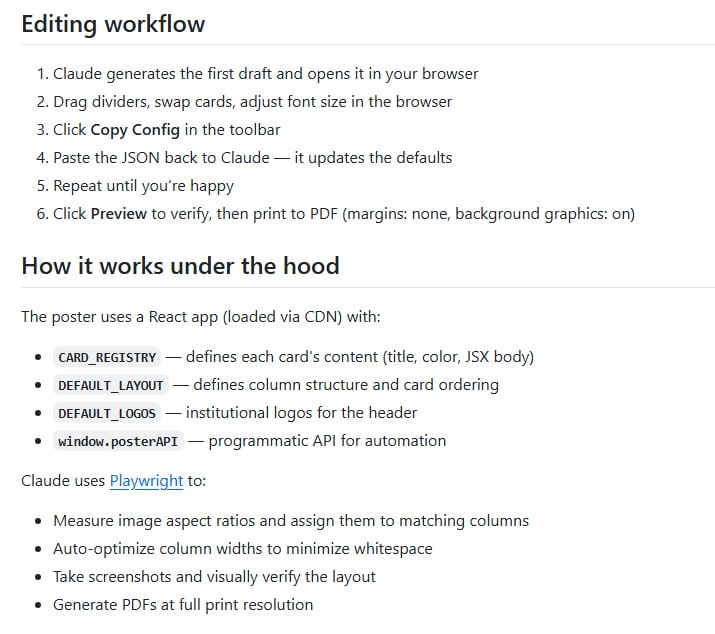Click the "How it works under the hood" heading

tap(180, 266)
